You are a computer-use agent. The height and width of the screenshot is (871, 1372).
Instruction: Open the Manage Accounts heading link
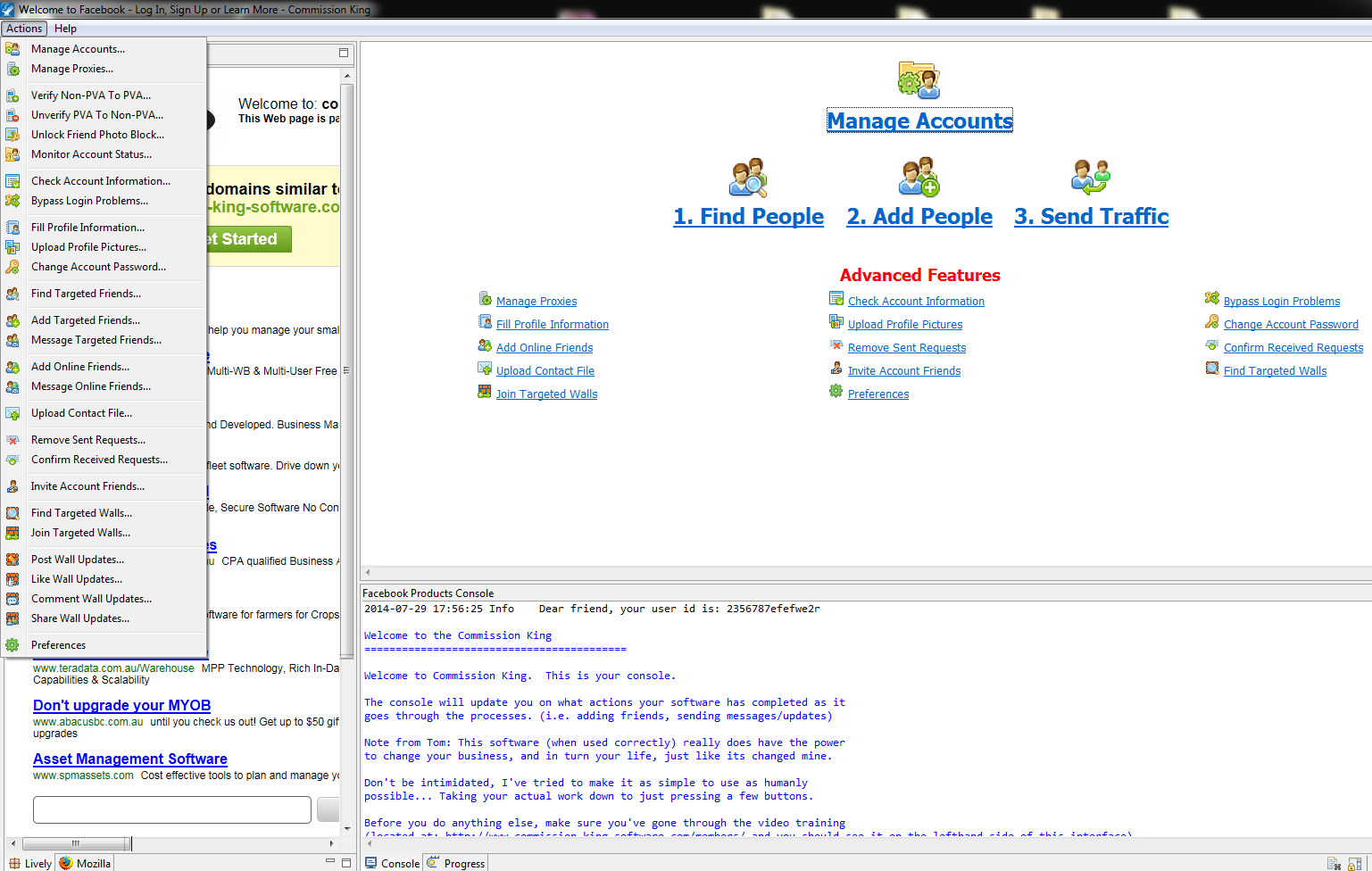[x=919, y=120]
